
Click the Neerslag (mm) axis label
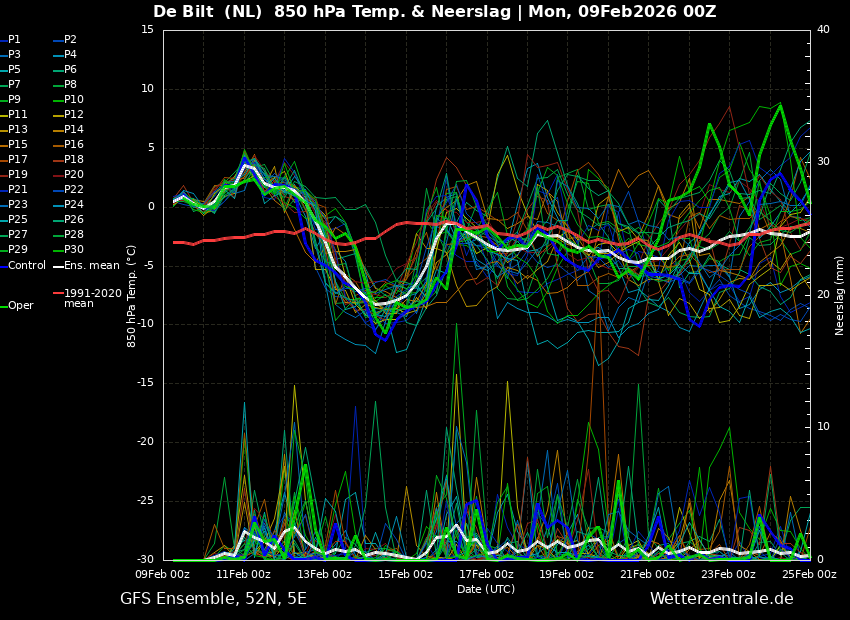pyautogui.click(x=840, y=295)
